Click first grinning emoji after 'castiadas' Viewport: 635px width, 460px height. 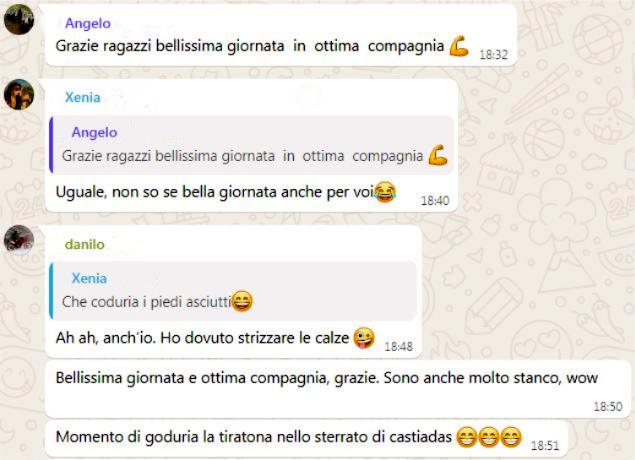[467, 437]
